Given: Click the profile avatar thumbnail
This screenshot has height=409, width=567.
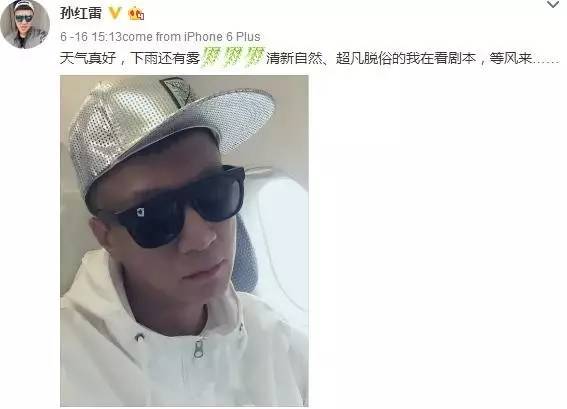Looking at the screenshot, I should tap(25, 24).
